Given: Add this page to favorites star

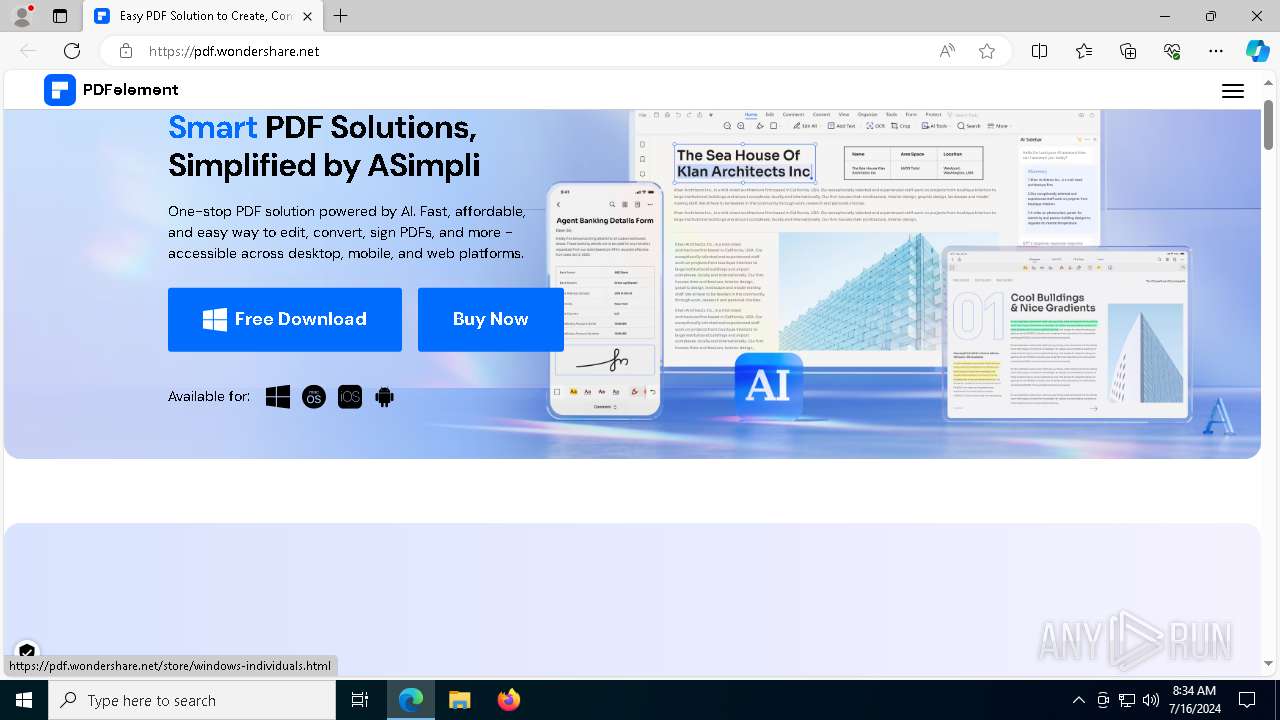Looking at the screenshot, I should (987, 51).
